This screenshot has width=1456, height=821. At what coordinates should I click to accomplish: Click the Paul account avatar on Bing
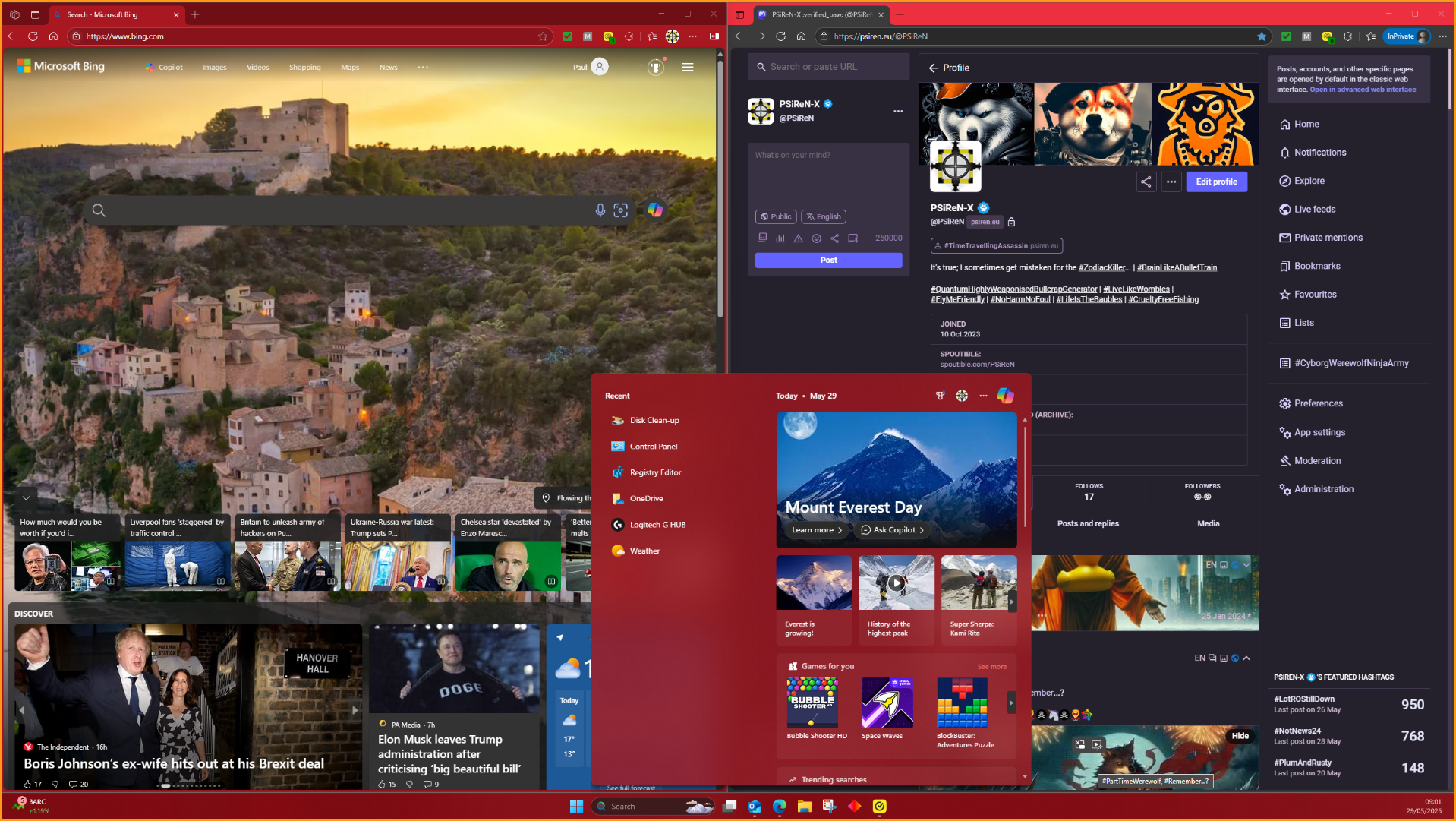tap(600, 67)
